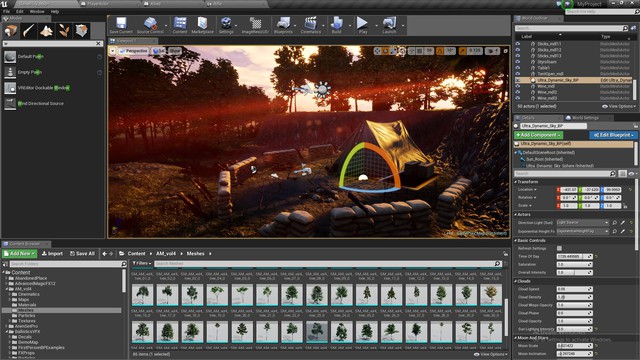This screenshot has width=640, height=360.
Task: Click the blue Edit Blueprint button
Action: (x=614, y=135)
